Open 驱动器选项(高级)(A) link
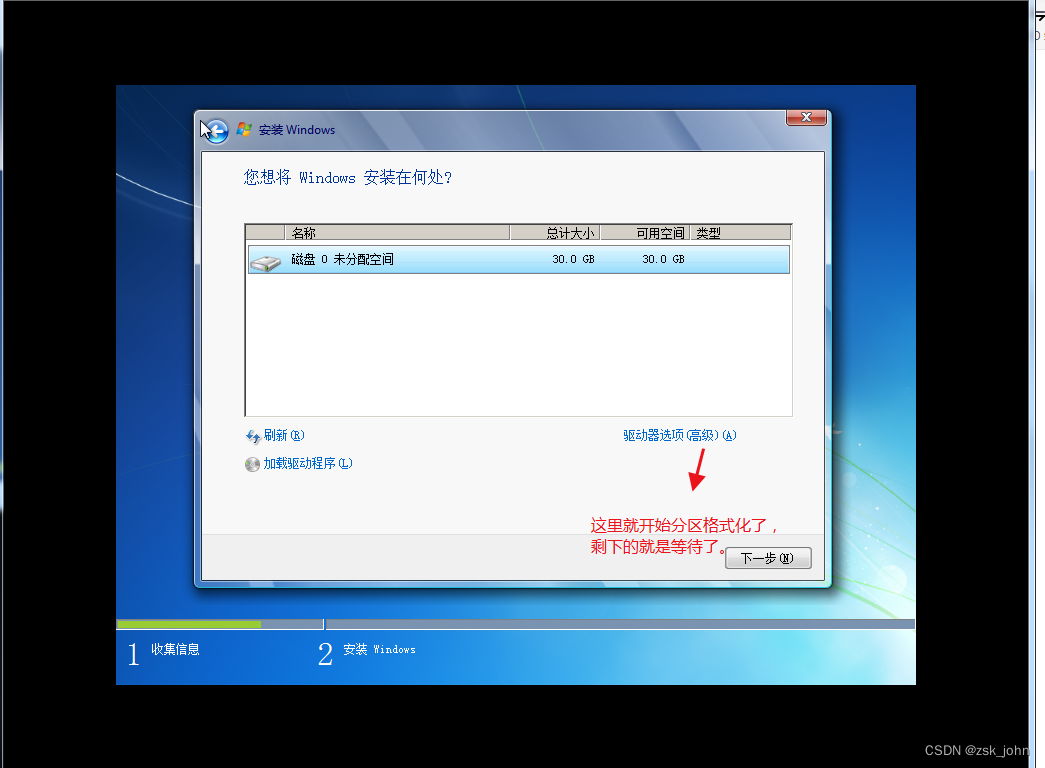Viewport: 1045px width, 768px height. 680,435
